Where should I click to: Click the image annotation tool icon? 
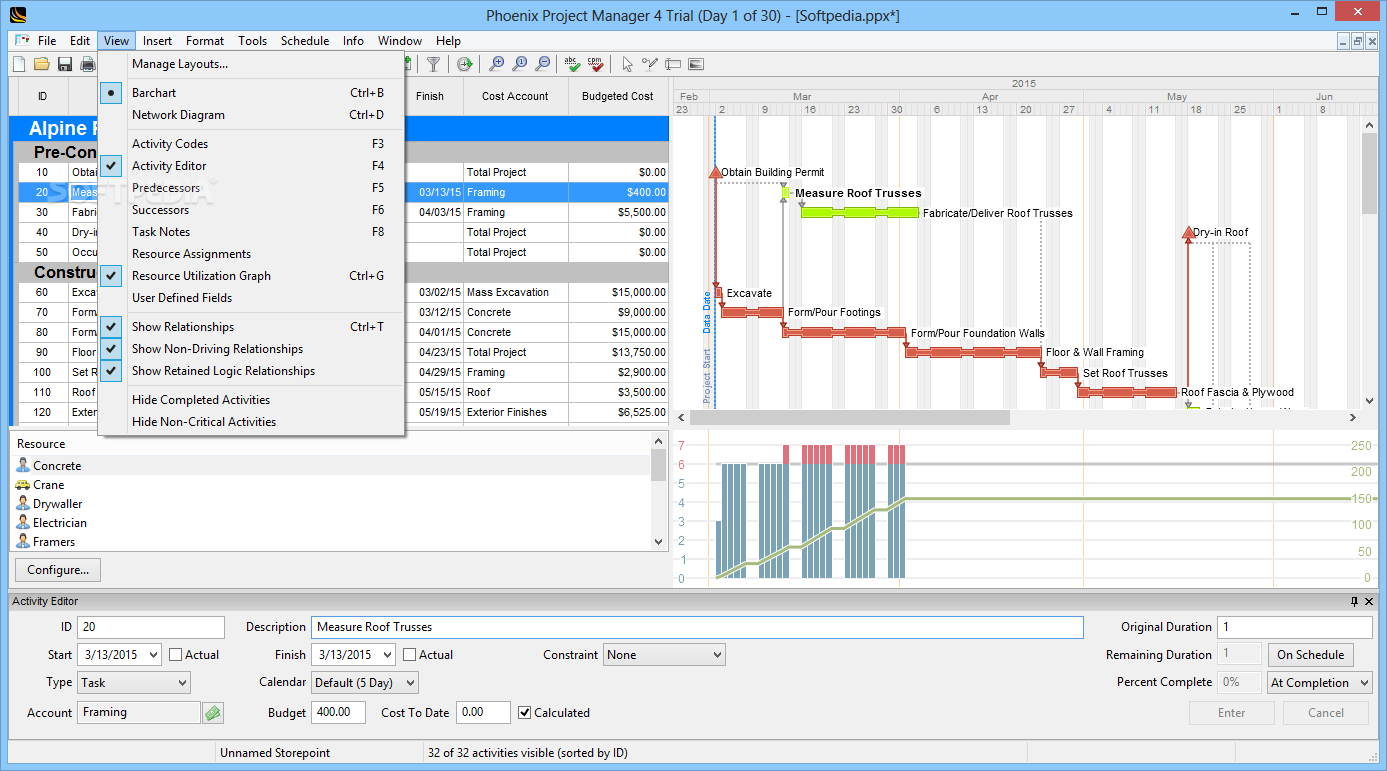(x=696, y=64)
